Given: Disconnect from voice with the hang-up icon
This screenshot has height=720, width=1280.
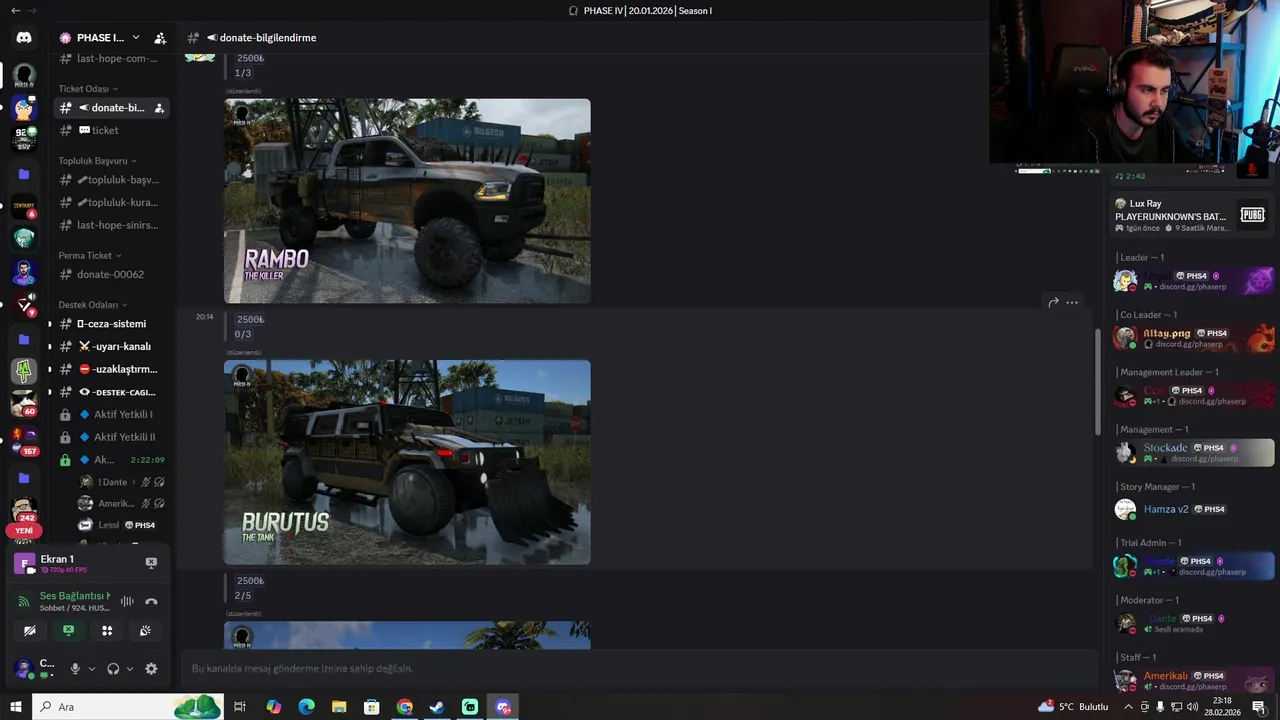Looking at the screenshot, I should 151,601.
